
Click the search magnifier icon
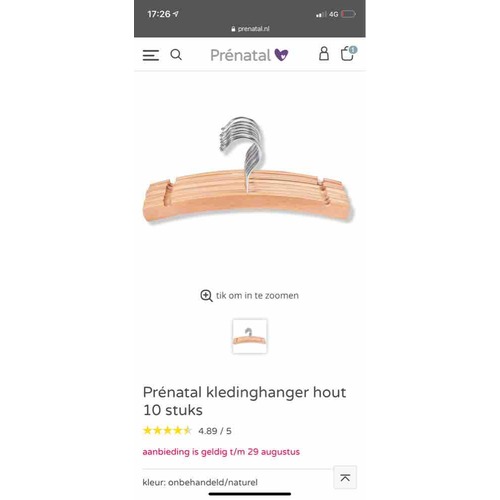[176, 55]
